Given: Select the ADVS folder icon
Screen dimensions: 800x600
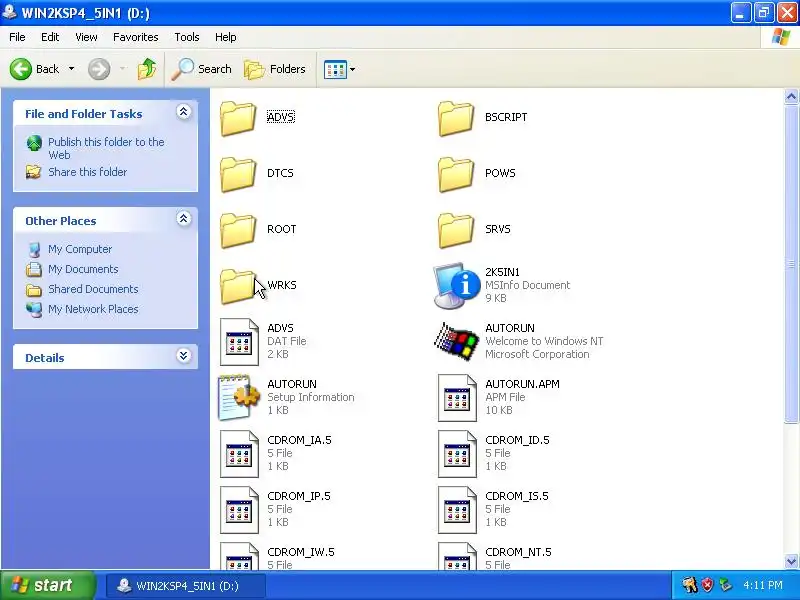Looking at the screenshot, I should pos(238,118).
